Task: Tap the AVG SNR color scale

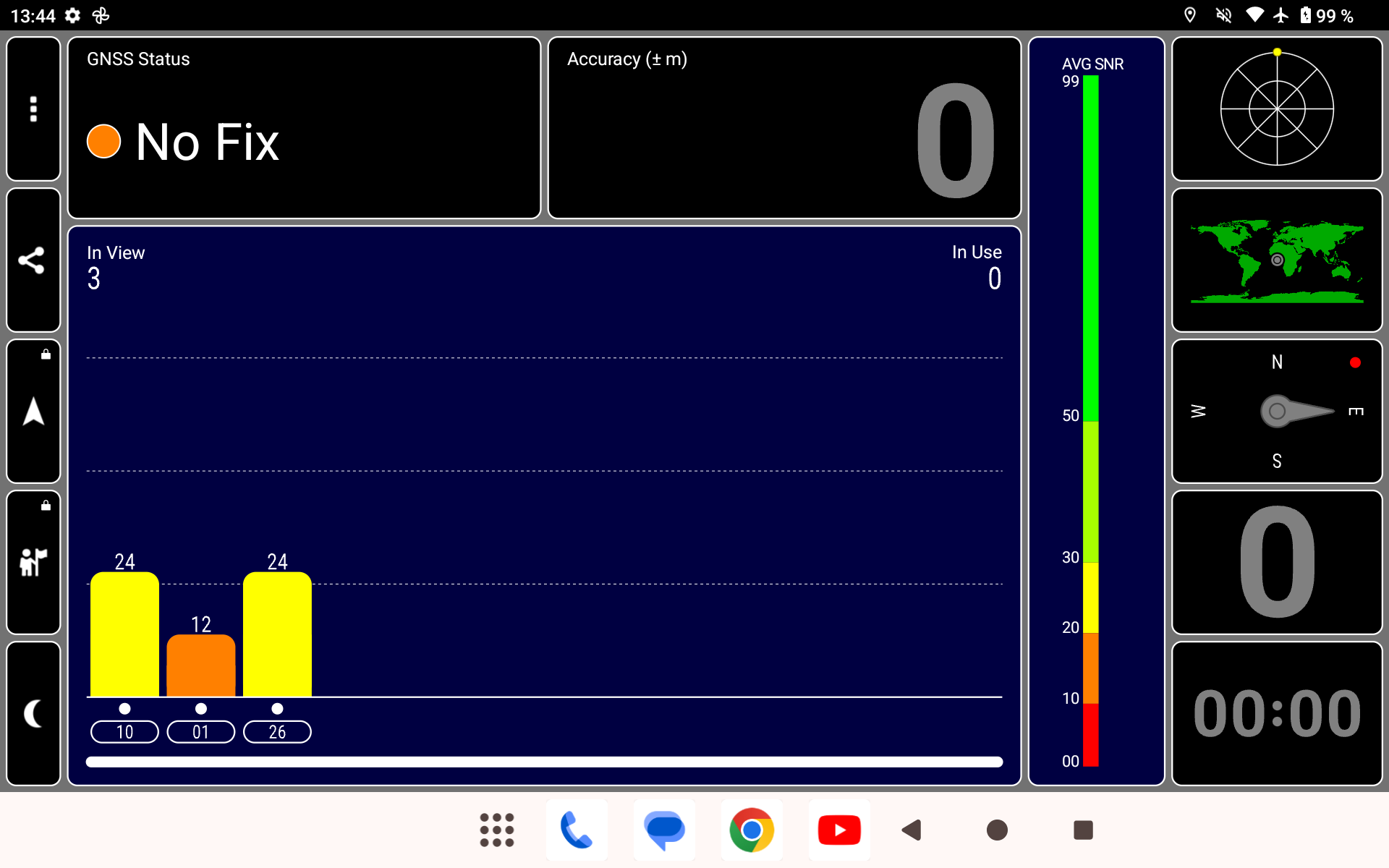Action: [1091, 420]
